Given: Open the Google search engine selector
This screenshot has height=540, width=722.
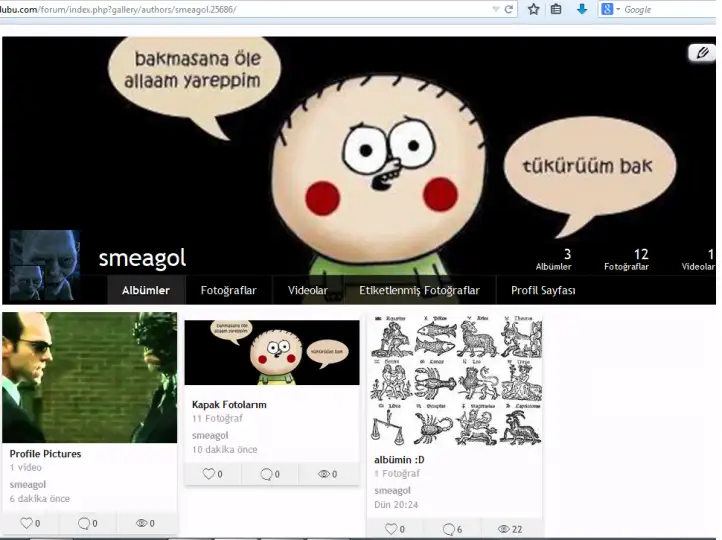Looking at the screenshot, I should (x=611, y=9).
